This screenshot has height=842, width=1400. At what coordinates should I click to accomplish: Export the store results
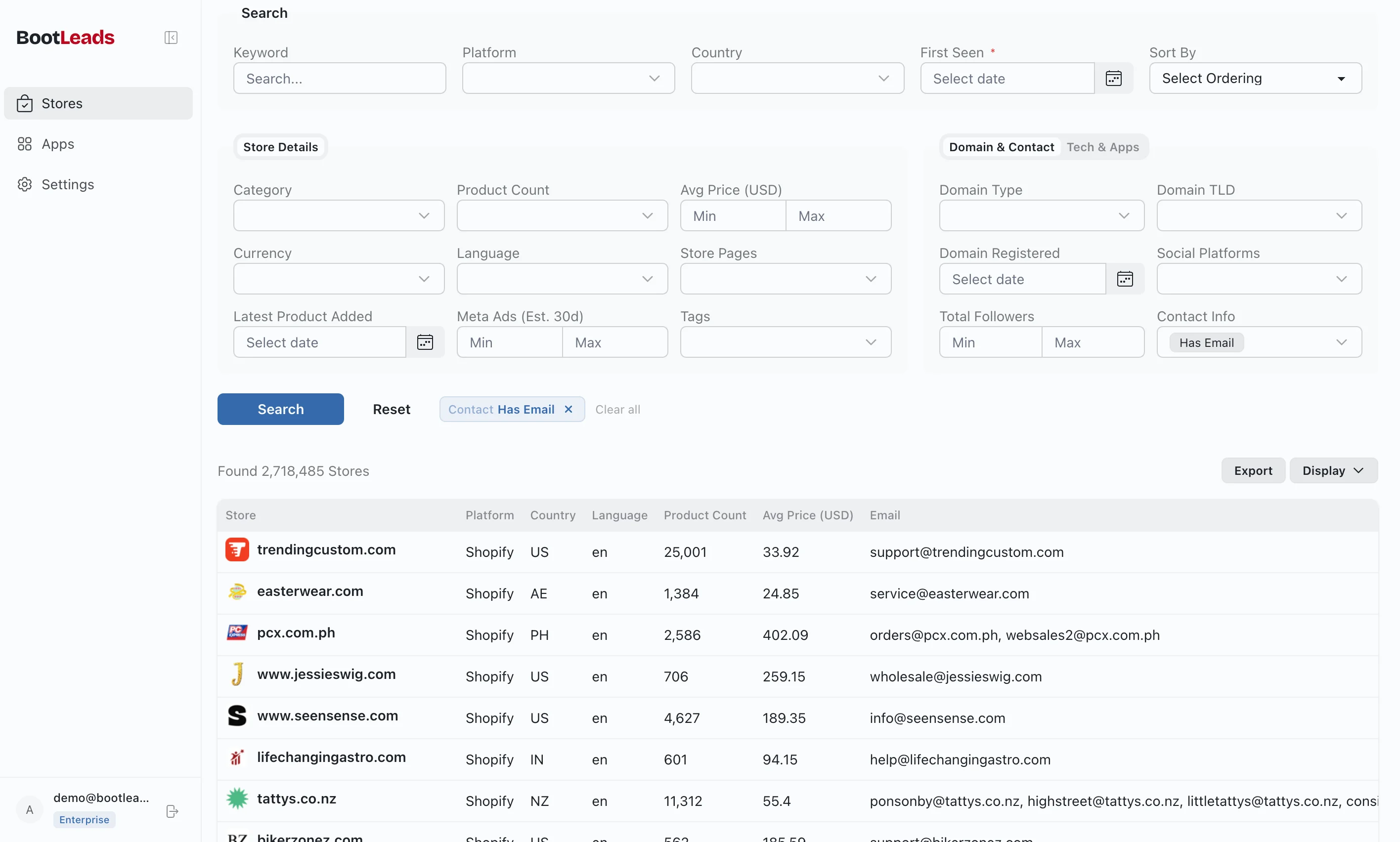tap(1253, 470)
